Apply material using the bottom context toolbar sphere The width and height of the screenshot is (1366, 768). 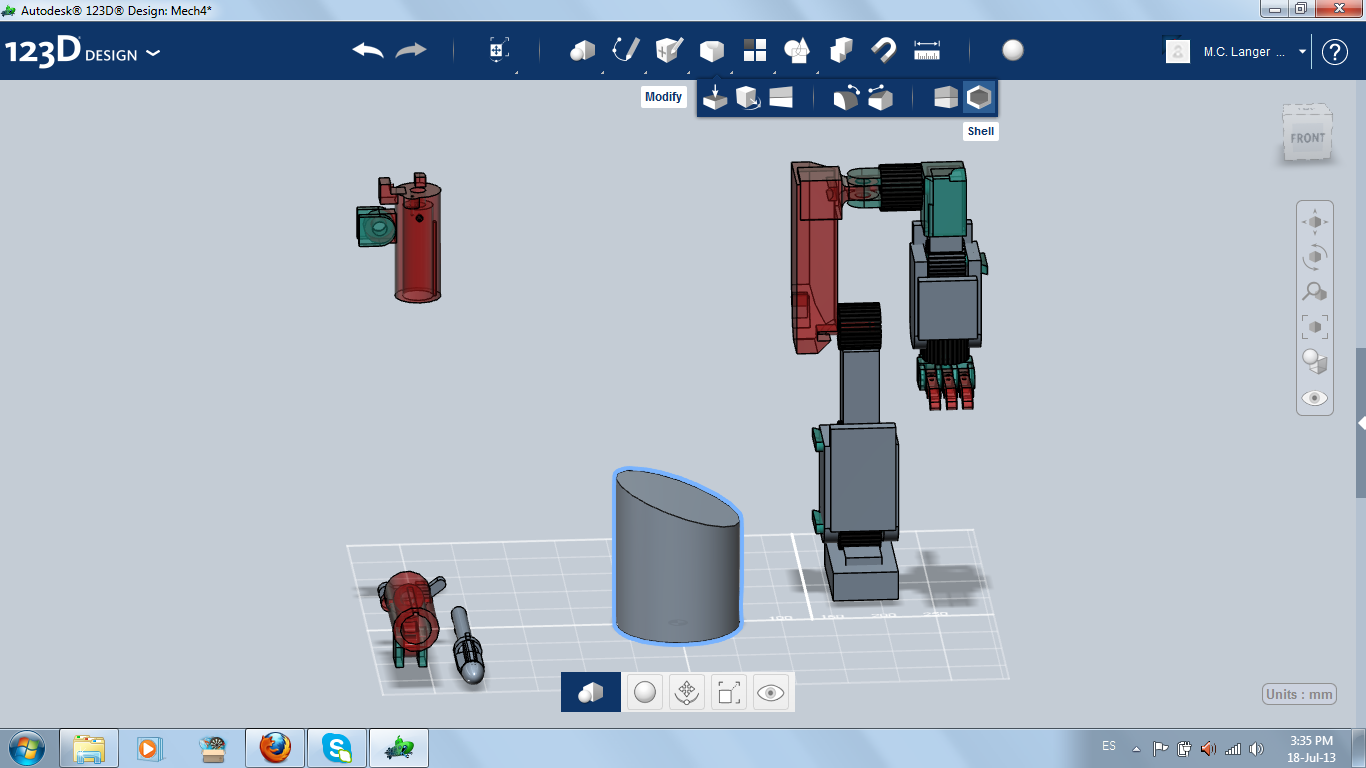(645, 691)
